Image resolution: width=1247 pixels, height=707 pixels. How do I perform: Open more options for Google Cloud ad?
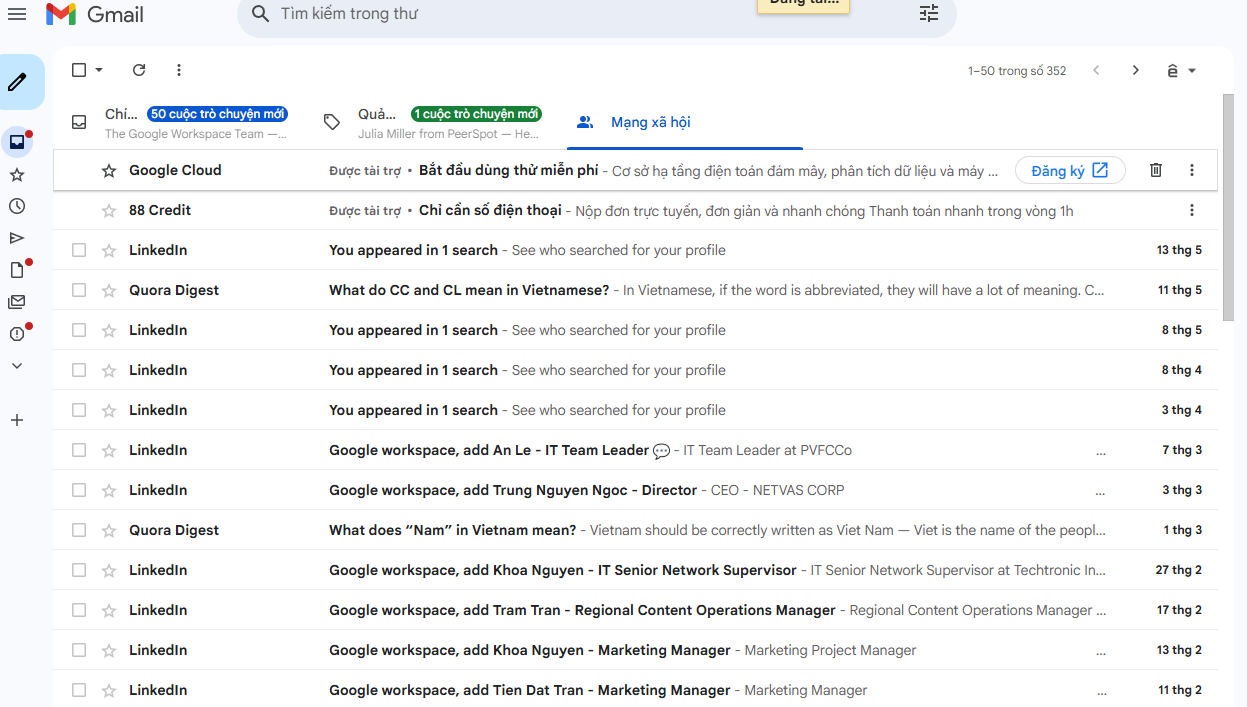(x=1192, y=170)
